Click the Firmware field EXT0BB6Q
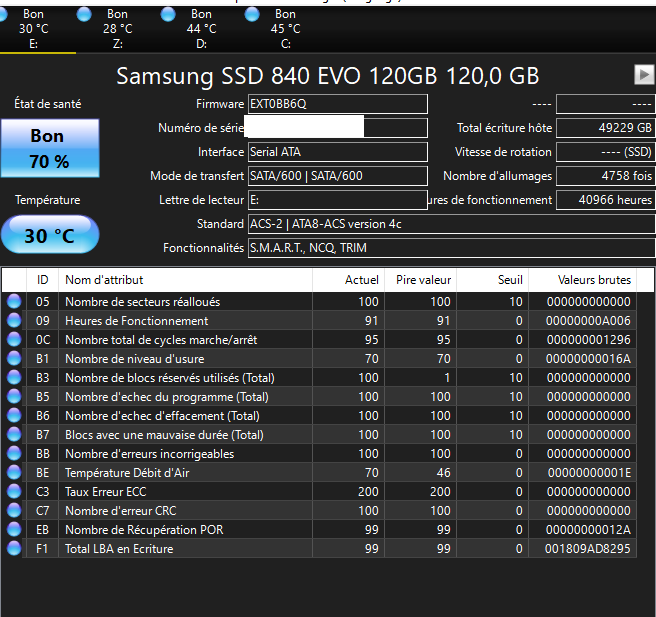Screen dimensions: 656x617 click(x=338, y=104)
